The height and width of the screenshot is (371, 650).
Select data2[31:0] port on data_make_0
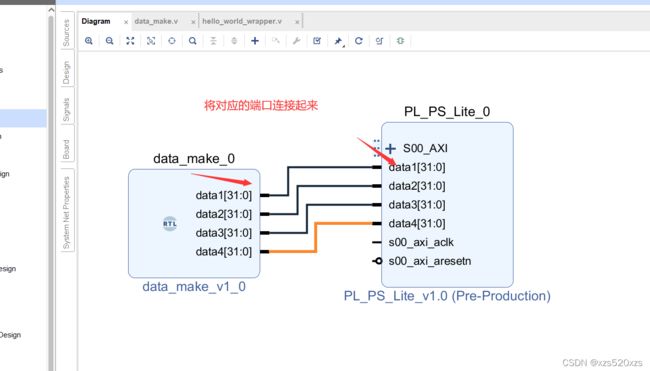(x=224, y=214)
